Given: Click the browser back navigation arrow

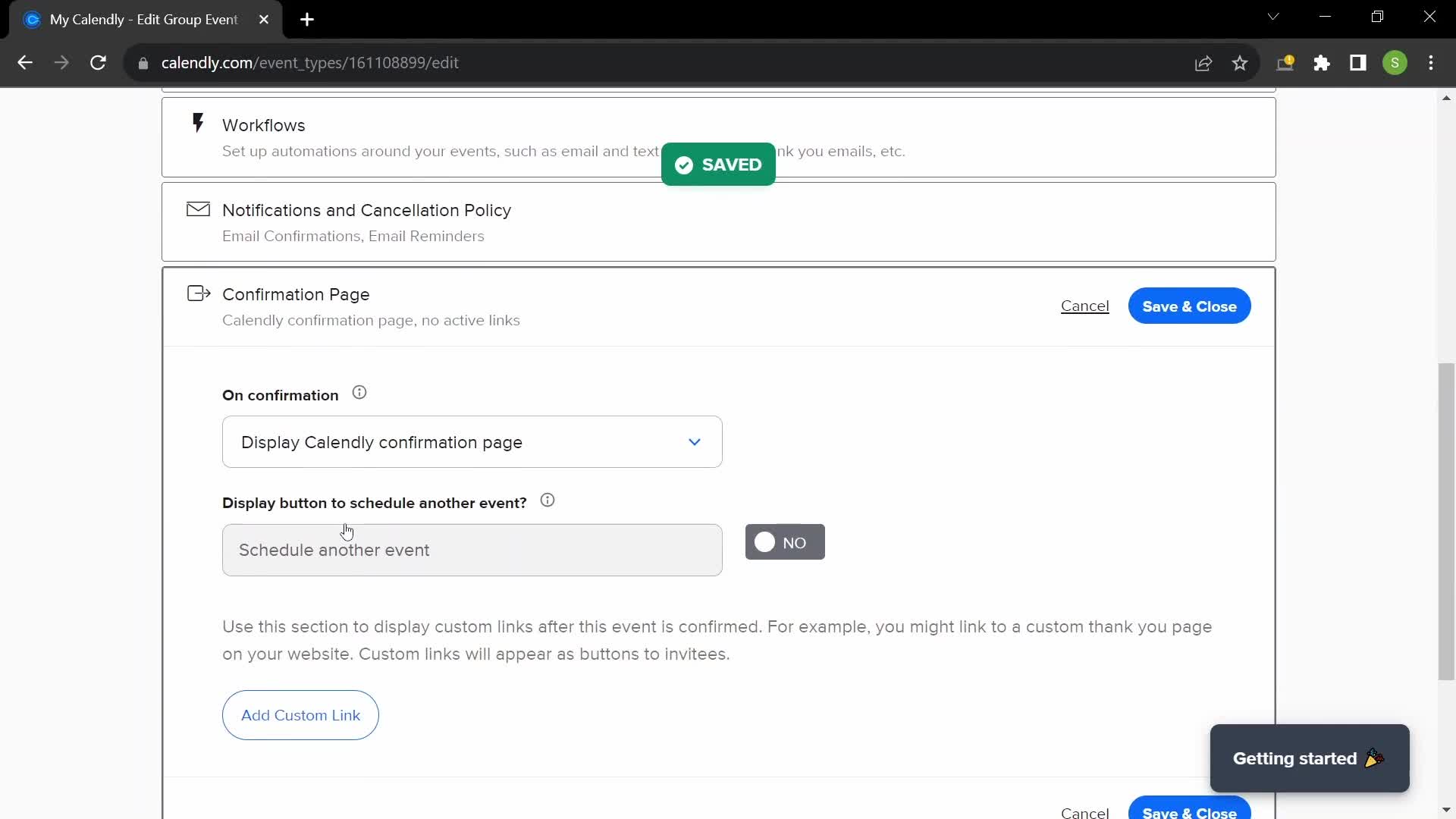Looking at the screenshot, I should [x=24, y=63].
